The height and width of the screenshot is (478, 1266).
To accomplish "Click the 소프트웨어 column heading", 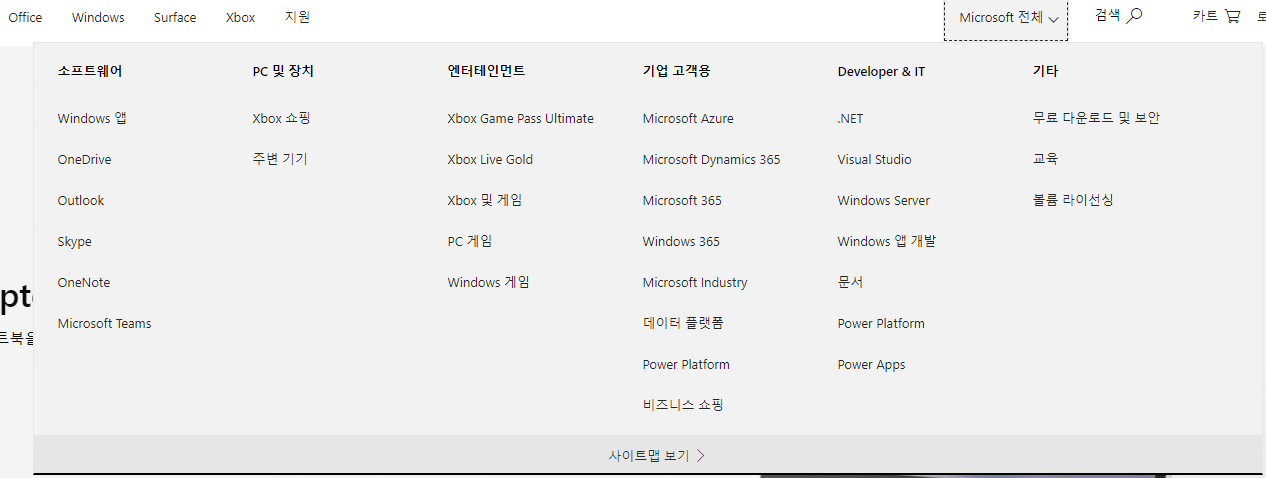I will [90, 71].
